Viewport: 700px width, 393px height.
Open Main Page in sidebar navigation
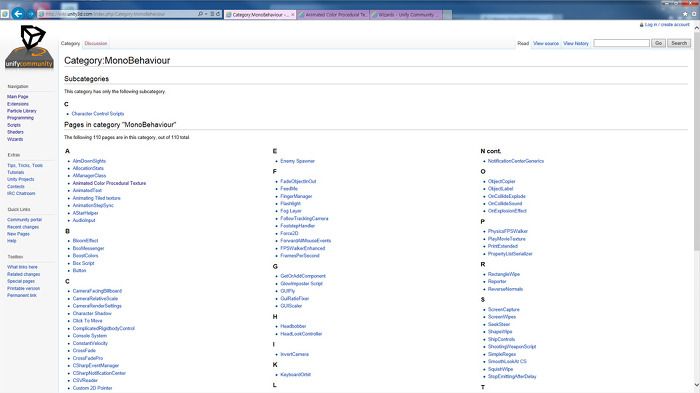tap(17, 96)
